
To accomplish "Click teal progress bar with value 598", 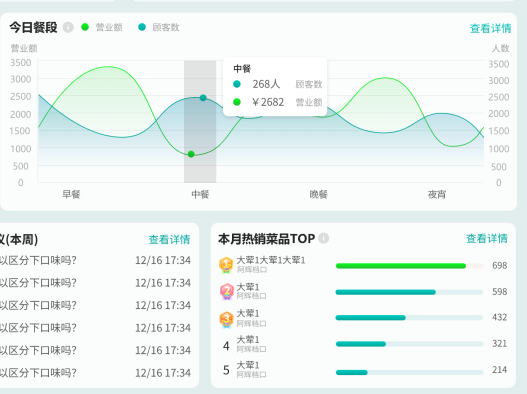I will click(x=409, y=292).
